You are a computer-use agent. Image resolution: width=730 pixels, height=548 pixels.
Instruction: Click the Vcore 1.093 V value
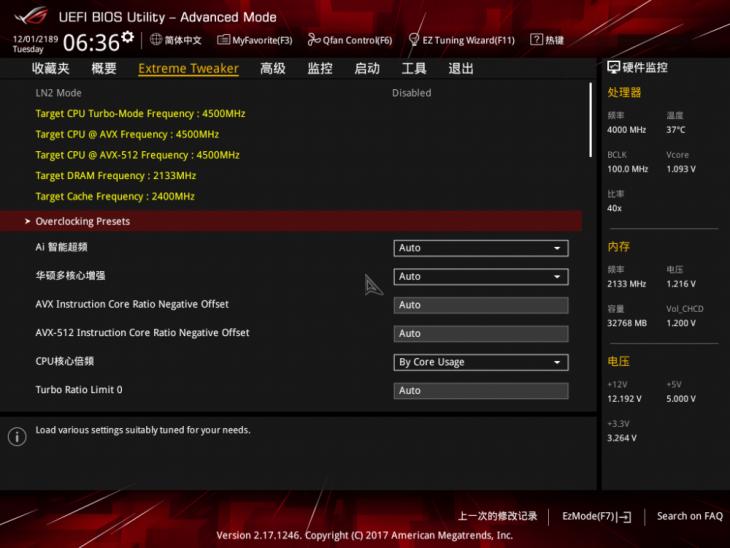coord(681,169)
